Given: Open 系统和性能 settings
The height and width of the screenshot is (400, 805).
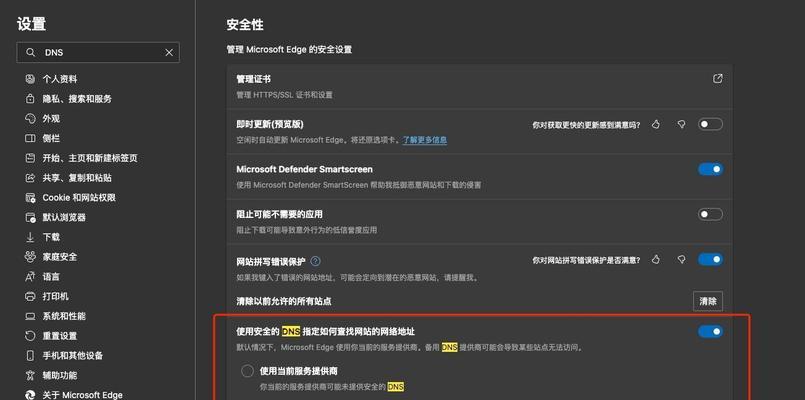Looking at the screenshot, I should coord(64,316).
